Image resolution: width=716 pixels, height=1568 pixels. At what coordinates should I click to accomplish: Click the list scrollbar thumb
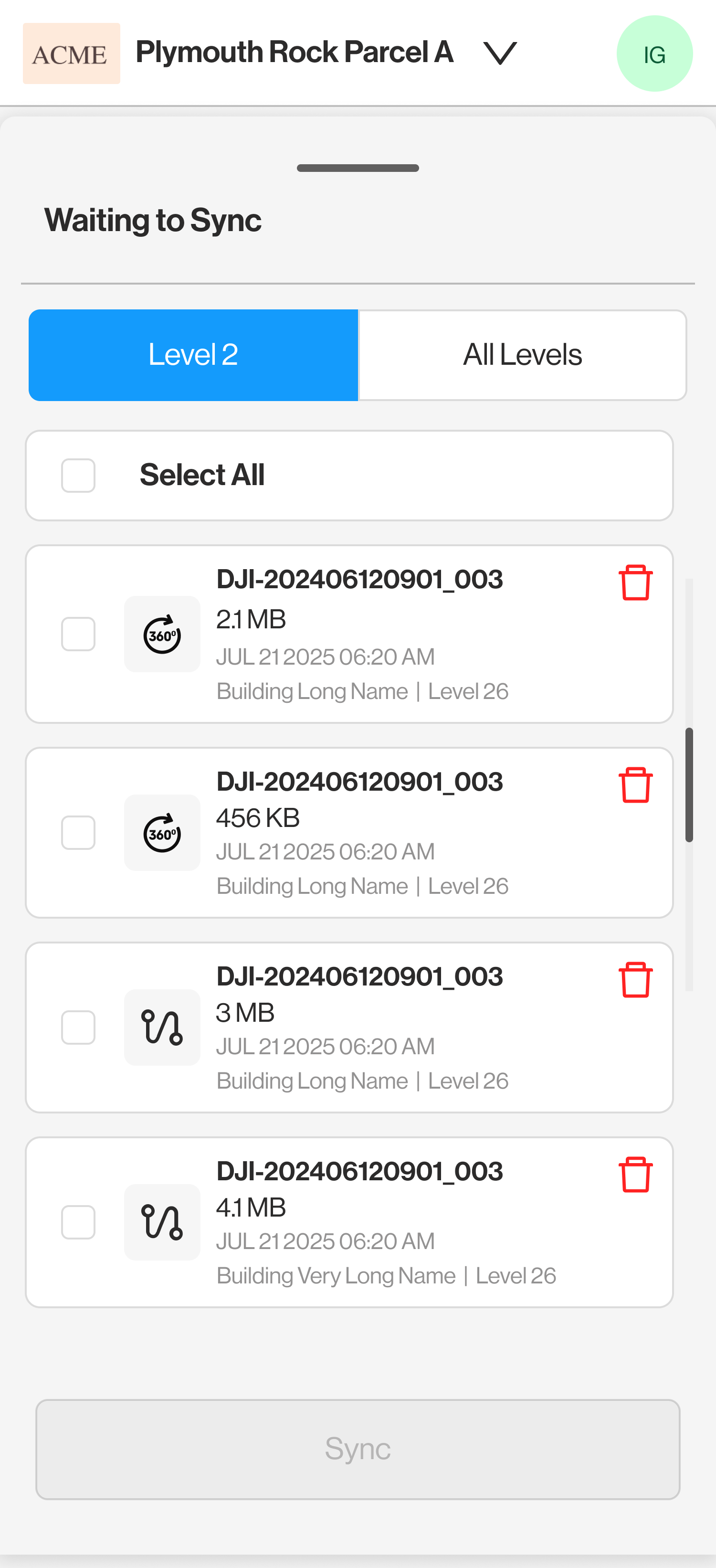(689, 784)
